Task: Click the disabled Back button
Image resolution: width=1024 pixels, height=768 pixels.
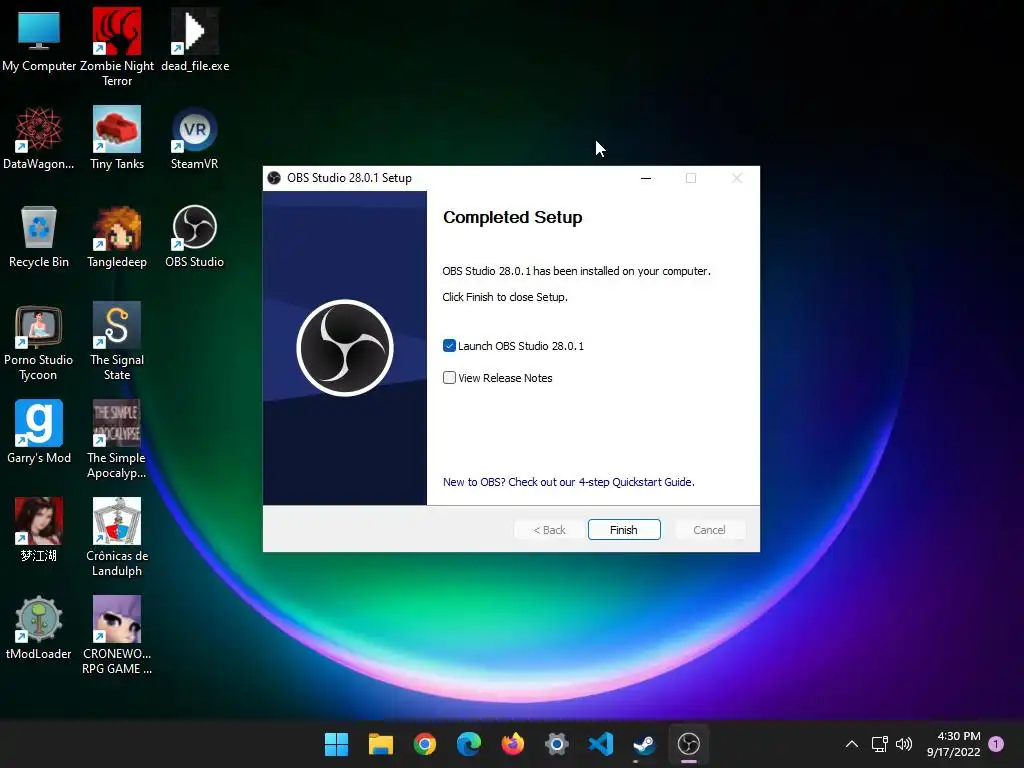Action: [x=549, y=530]
